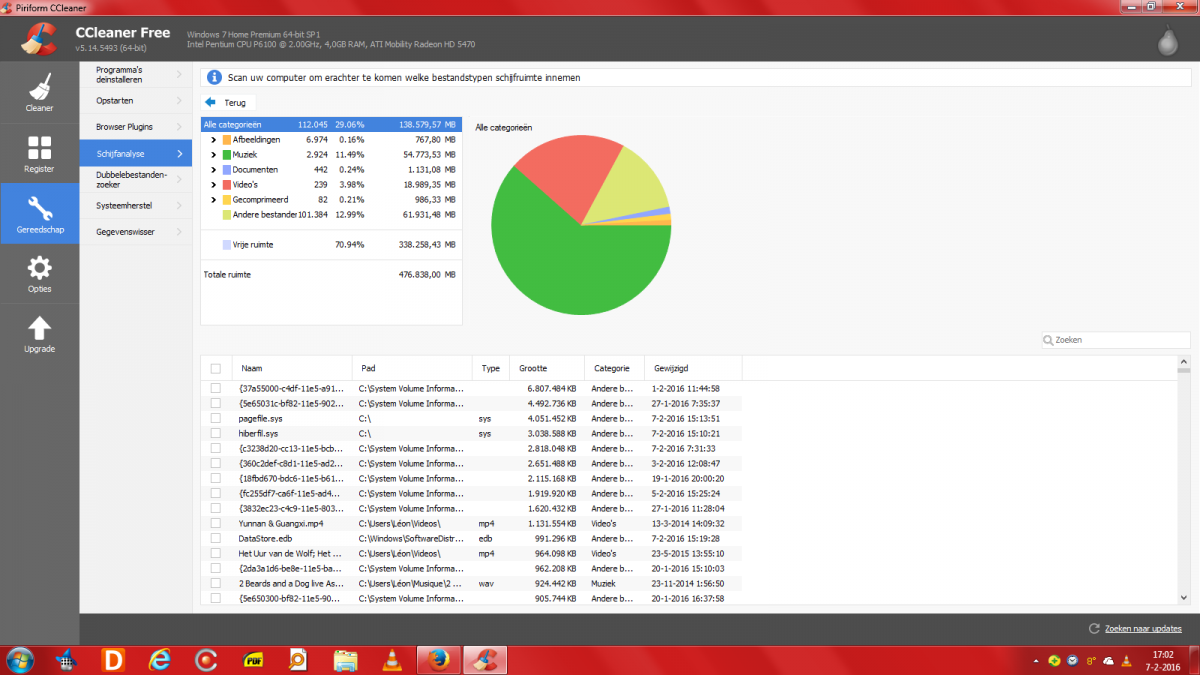Open the Register section

[x=39, y=152]
